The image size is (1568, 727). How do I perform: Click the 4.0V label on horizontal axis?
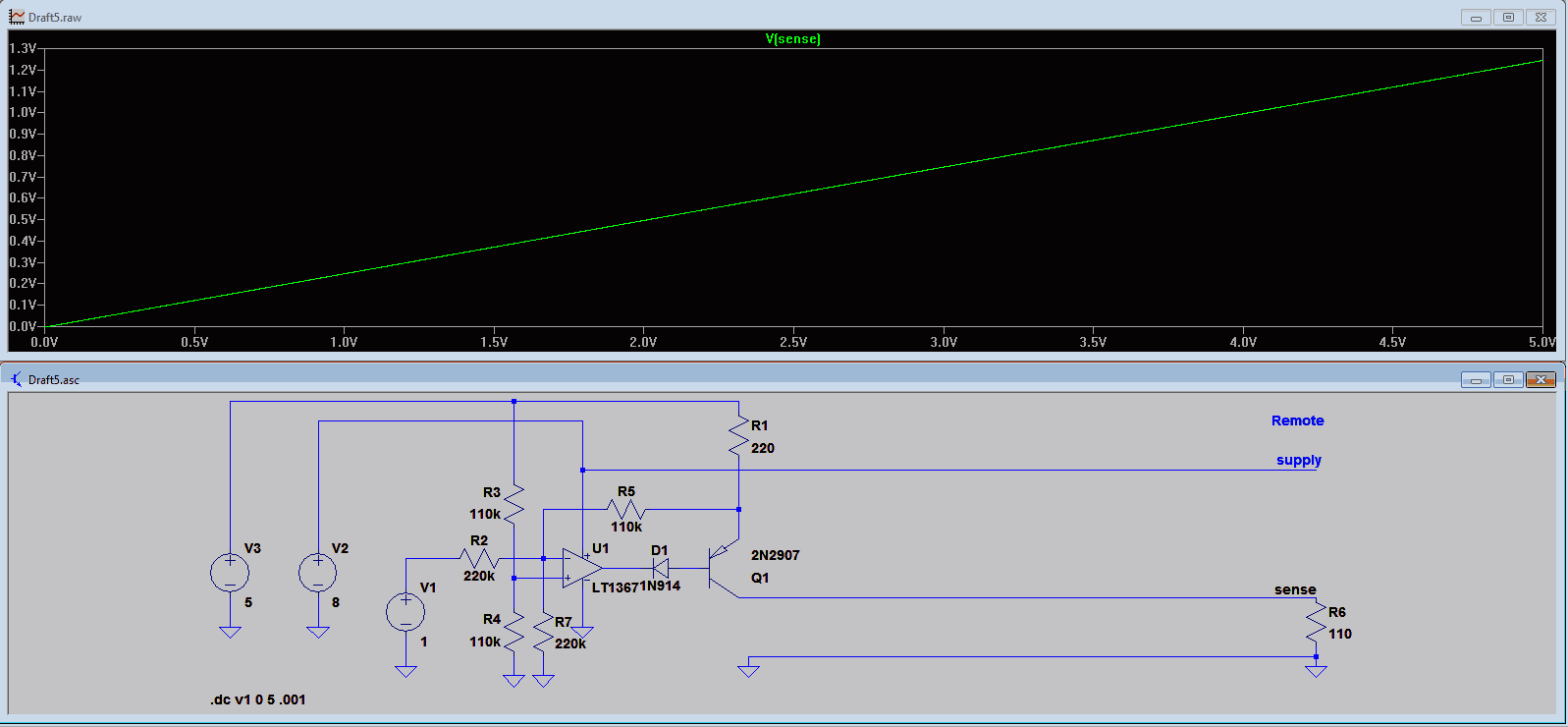[x=1243, y=342]
